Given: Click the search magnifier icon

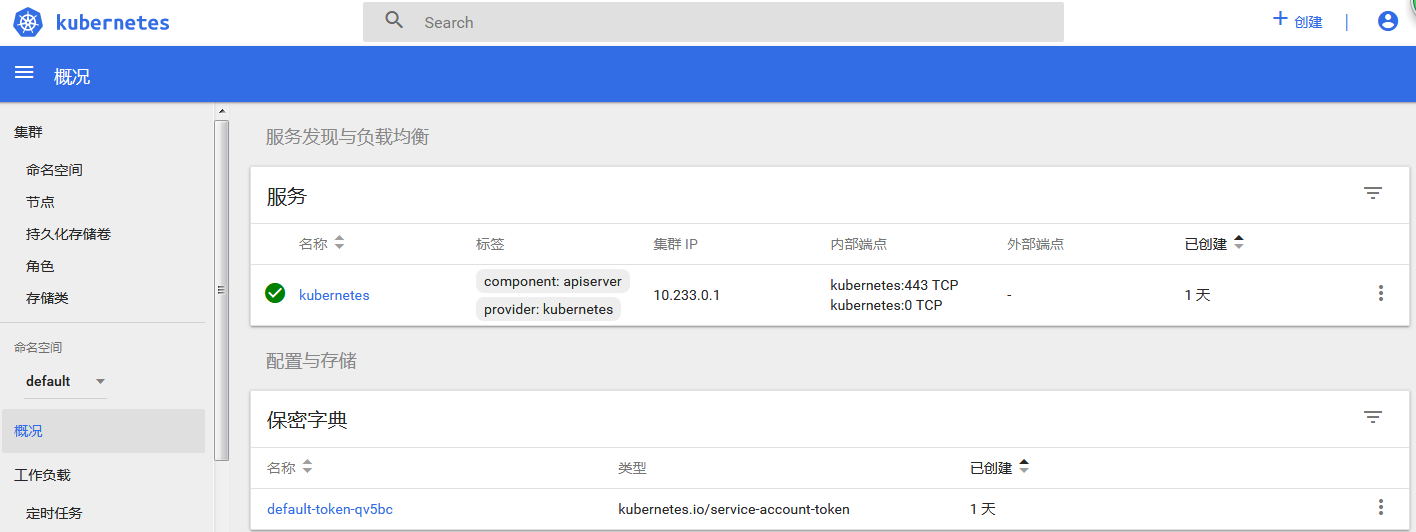Looking at the screenshot, I should click(x=394, y=20).
